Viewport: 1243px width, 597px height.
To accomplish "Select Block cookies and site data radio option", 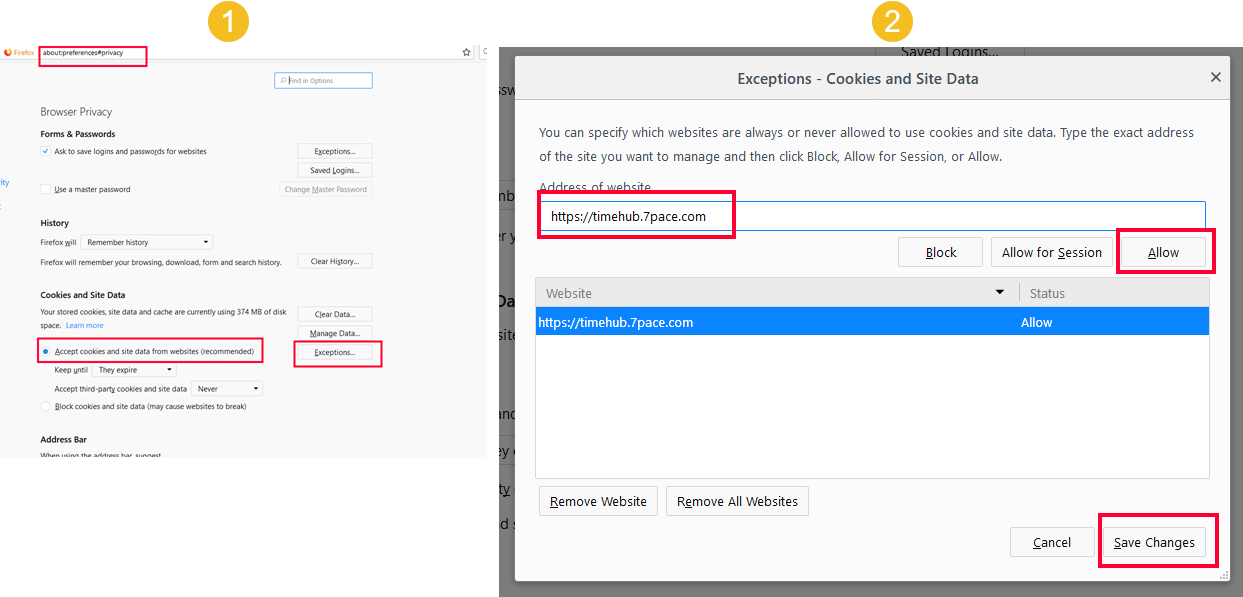I will (45, 407).
